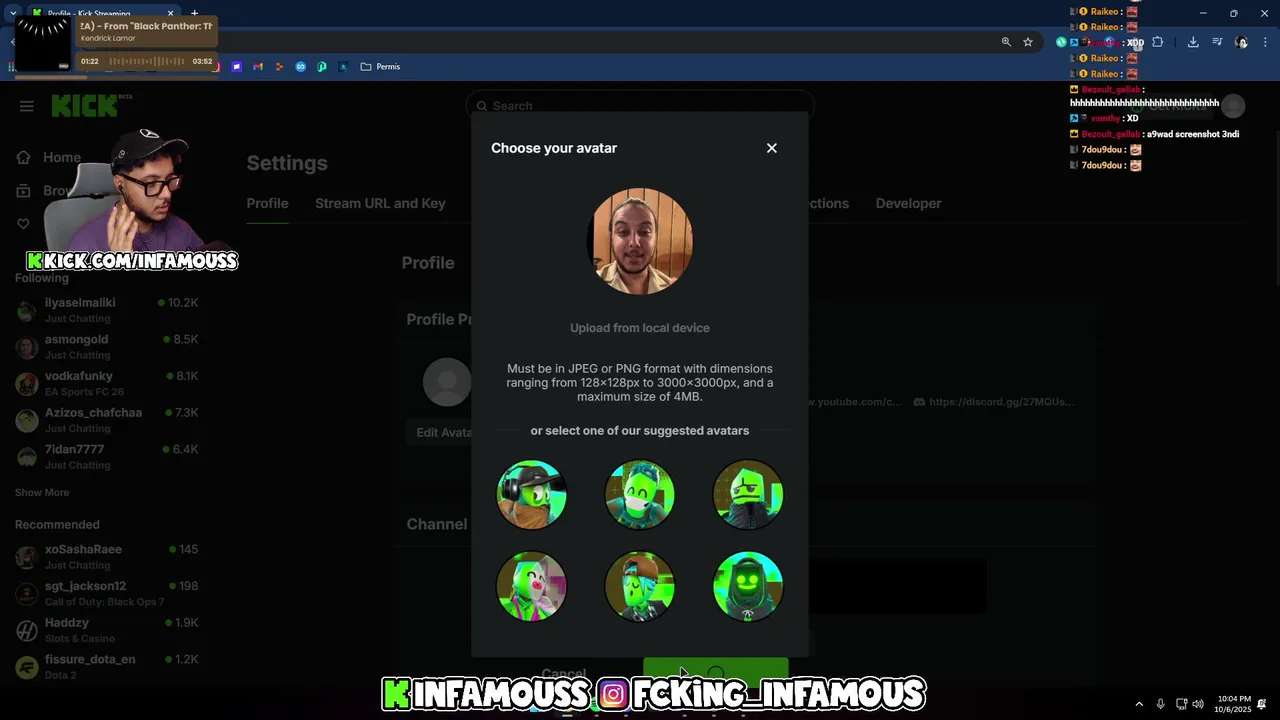Image resolution: width=1280 pixels, height=720 pixels.
Task: Open the taskbar clock showing 10:04 PM
Action: [x=1232, y=704]
